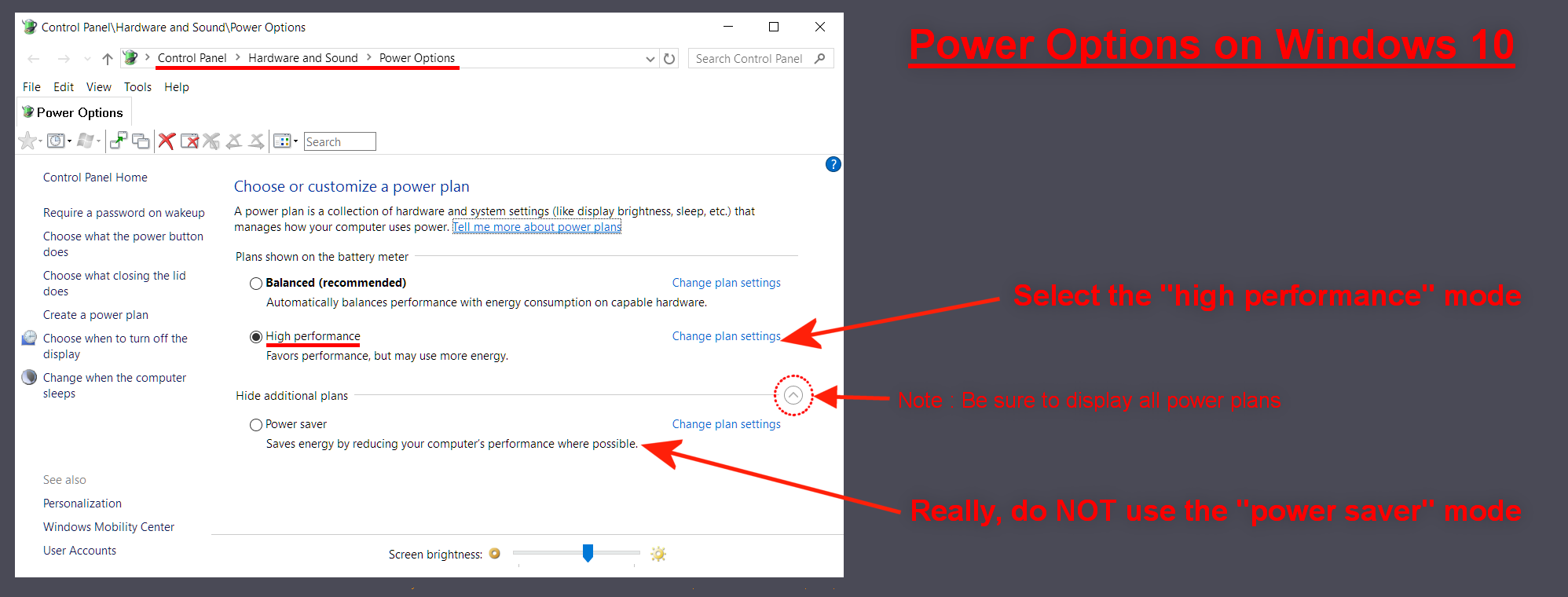Open the File menu
This screenshot has width=1568, height=597.
(x=31, y=87)
